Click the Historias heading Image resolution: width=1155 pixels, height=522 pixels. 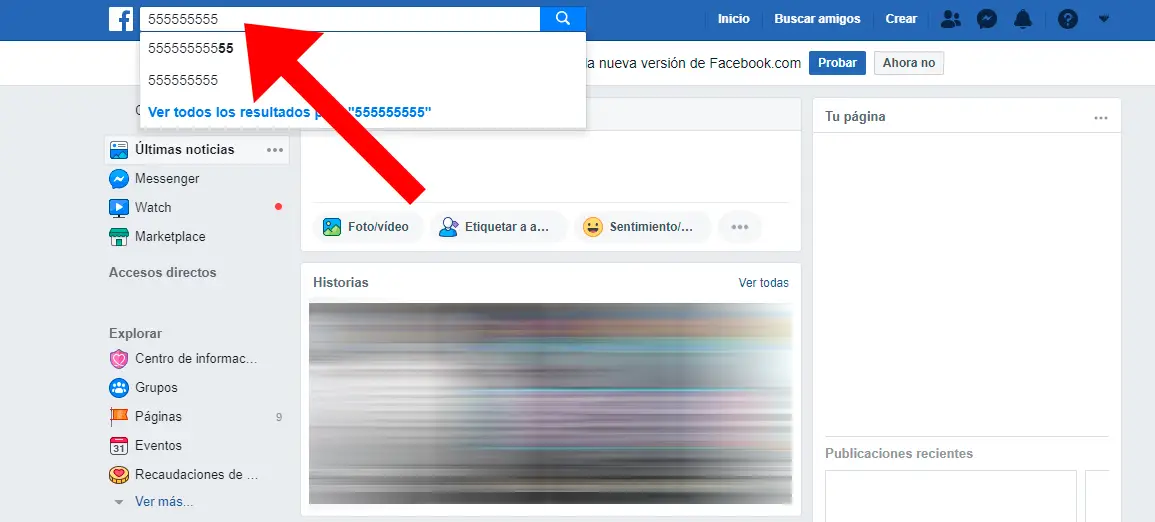click(x=340, y=283)
